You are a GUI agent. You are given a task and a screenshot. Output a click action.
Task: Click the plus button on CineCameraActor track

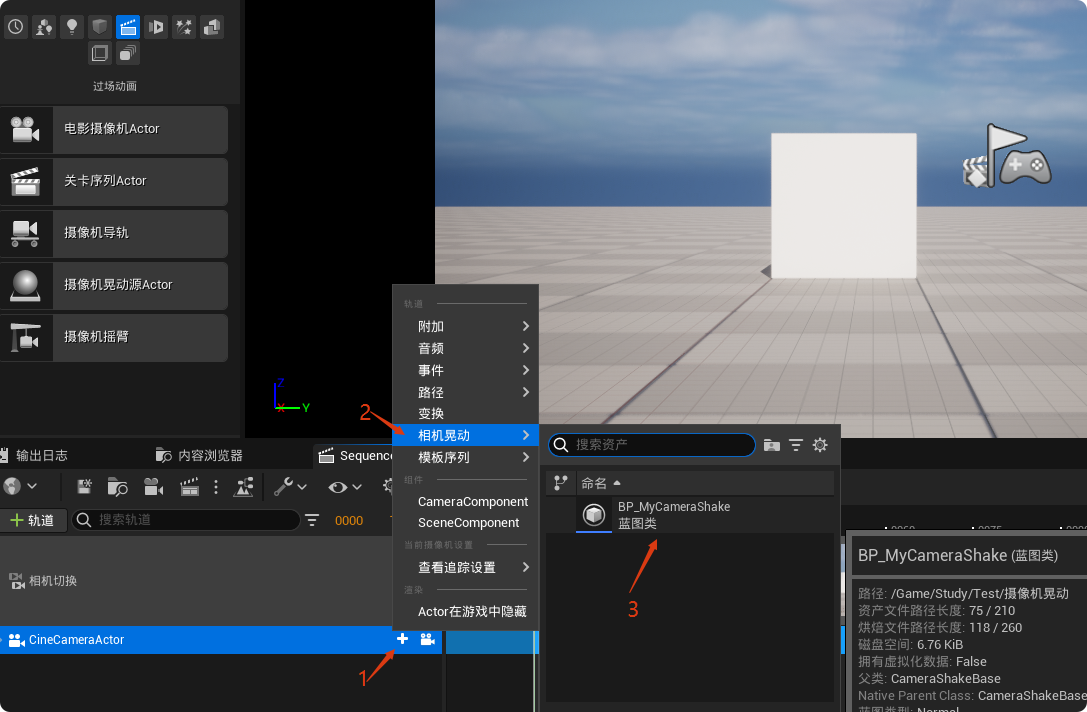402,639
